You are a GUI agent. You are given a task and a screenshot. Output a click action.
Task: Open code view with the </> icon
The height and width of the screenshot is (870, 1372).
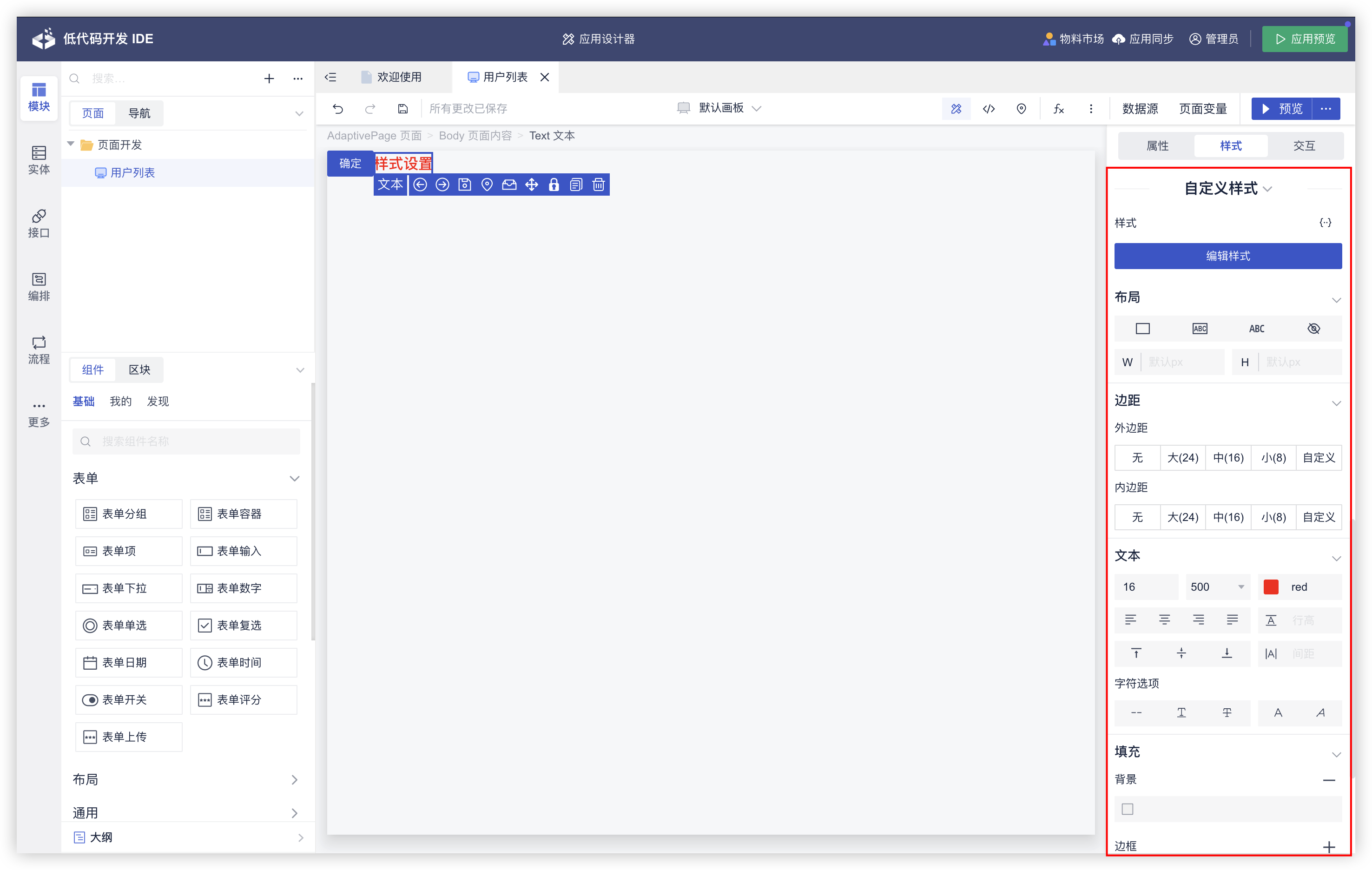[989, 109]
